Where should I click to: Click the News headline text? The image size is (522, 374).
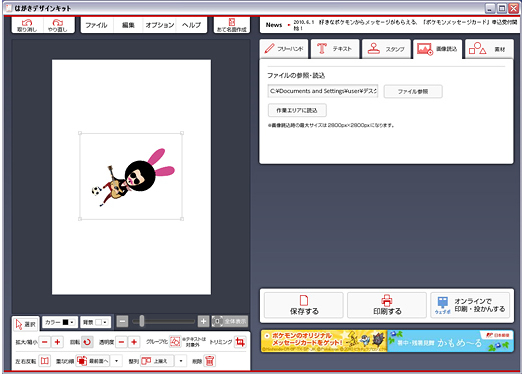pyautogui.click(x=405, y=25)
